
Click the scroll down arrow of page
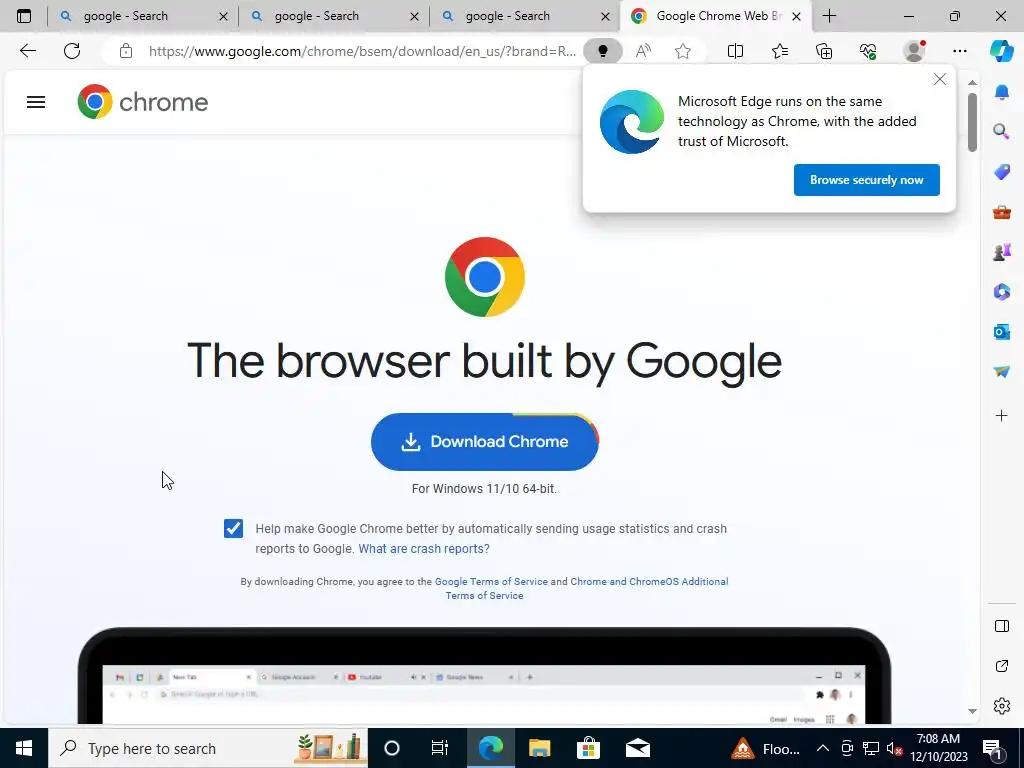pyautogui.click(x=972, y=711)
